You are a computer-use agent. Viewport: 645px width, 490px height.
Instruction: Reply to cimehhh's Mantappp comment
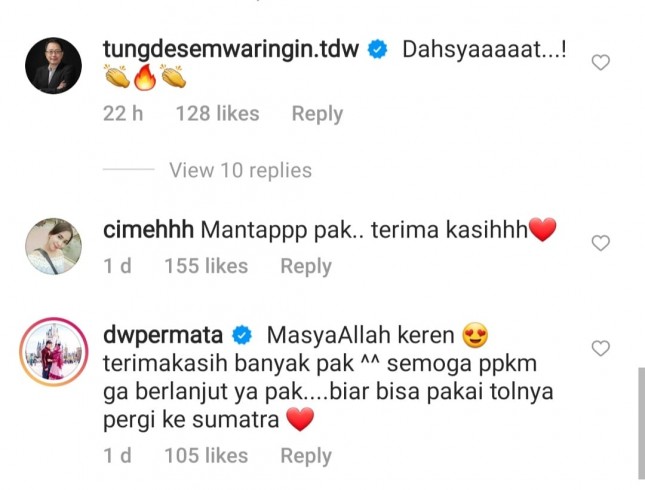tap(306, 266)
